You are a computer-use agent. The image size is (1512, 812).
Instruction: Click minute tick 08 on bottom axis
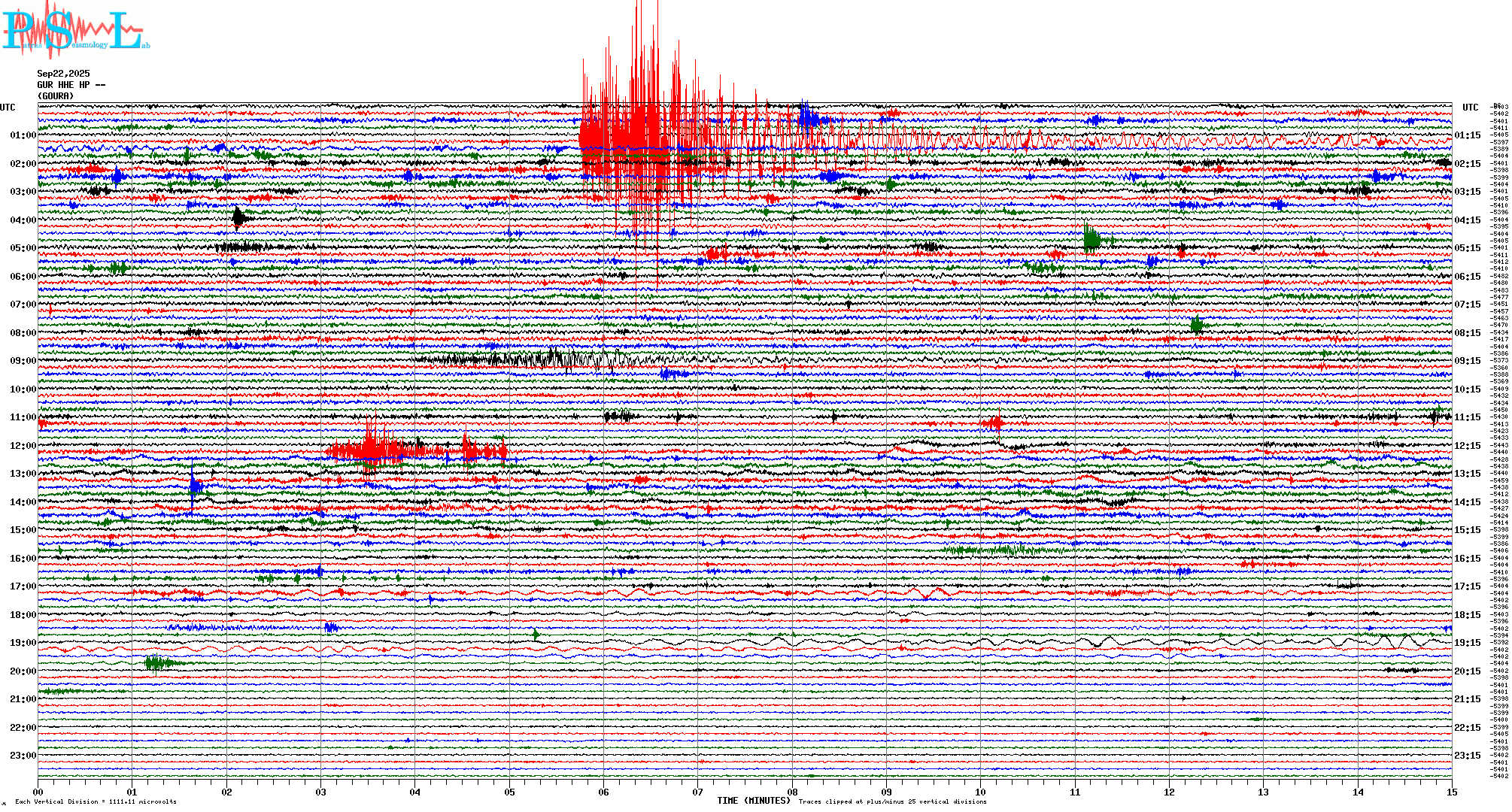pos(793,792)
